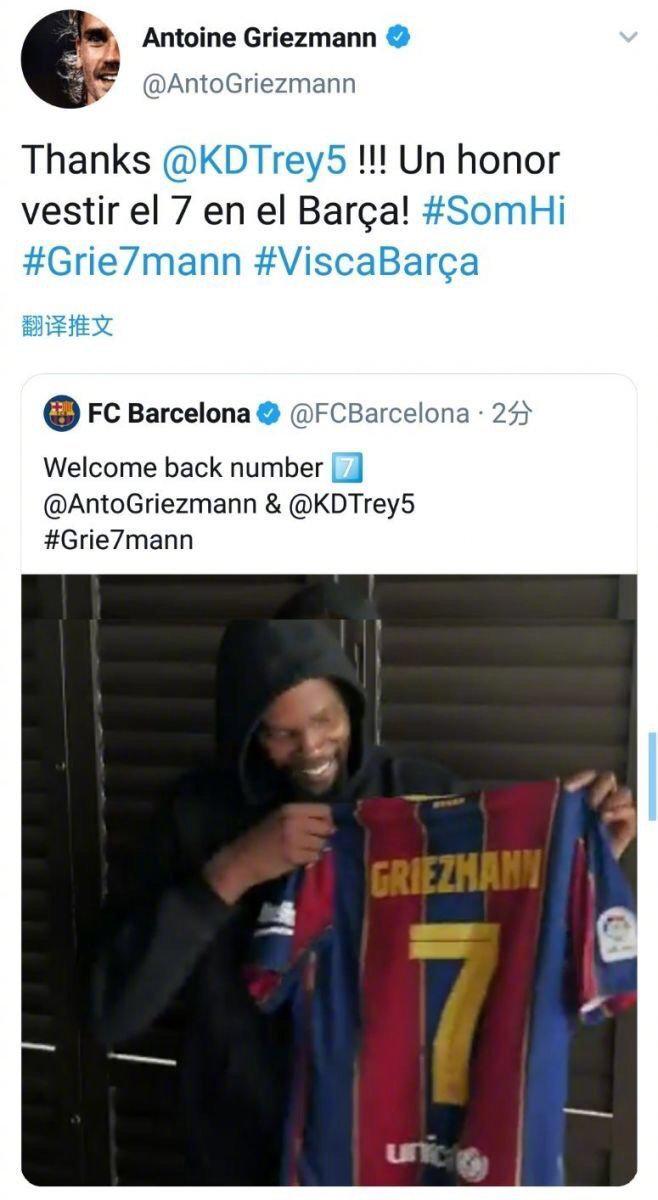Expand the tweet options chevron menu
Viewport: 658px width, 1200px height.
tap(628, 38)
